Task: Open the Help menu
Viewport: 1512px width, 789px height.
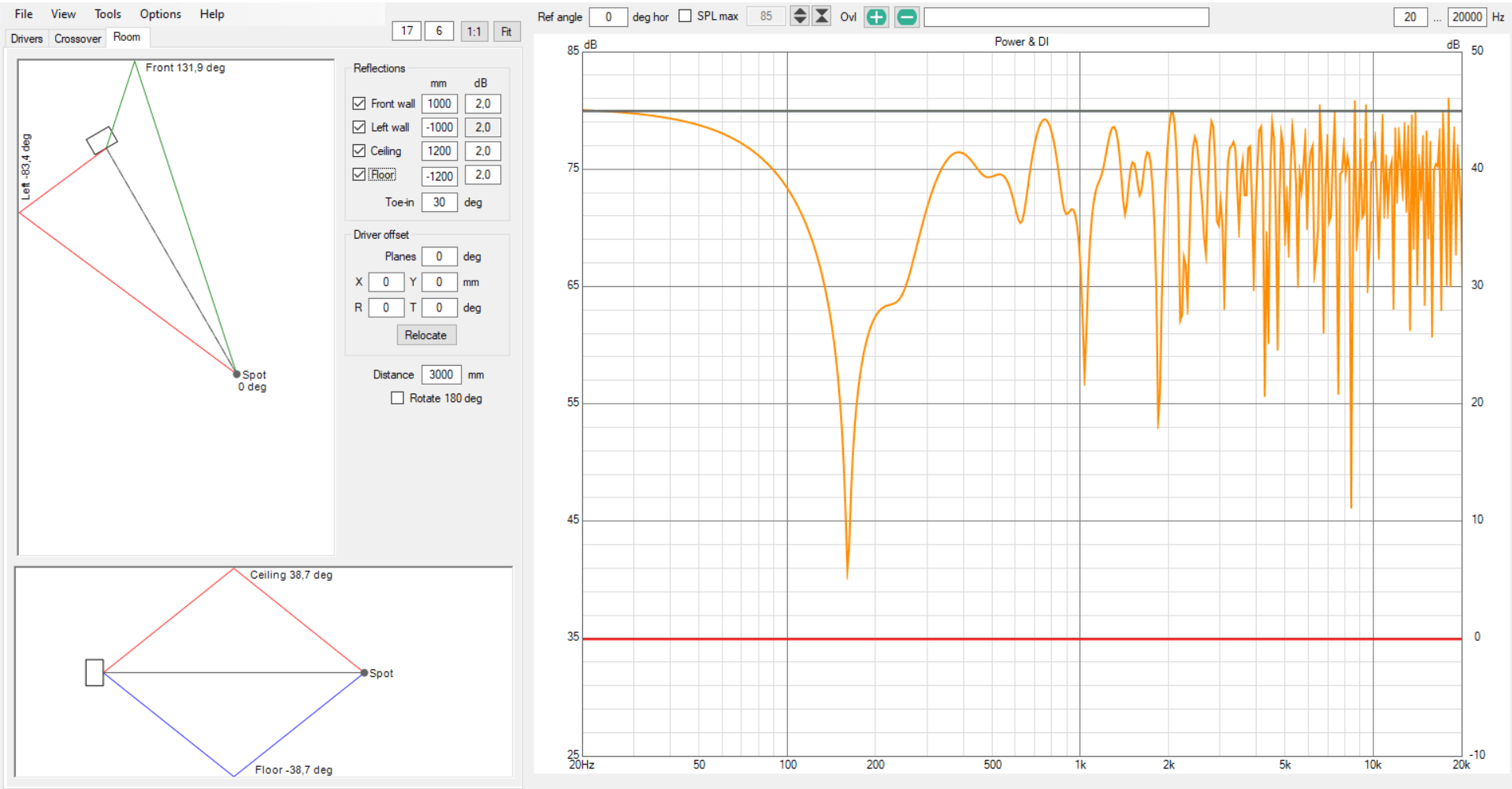Action: pyautogui.click(x=211, y=13)
